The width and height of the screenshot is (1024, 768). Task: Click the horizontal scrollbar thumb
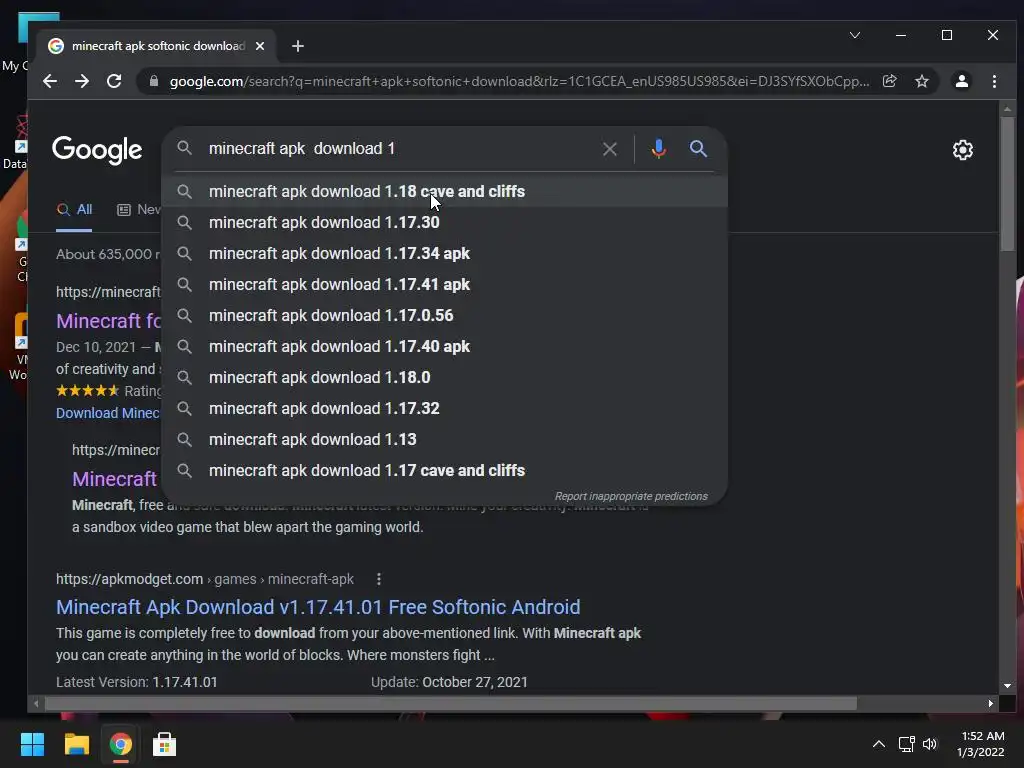click(x=451, y=703)
